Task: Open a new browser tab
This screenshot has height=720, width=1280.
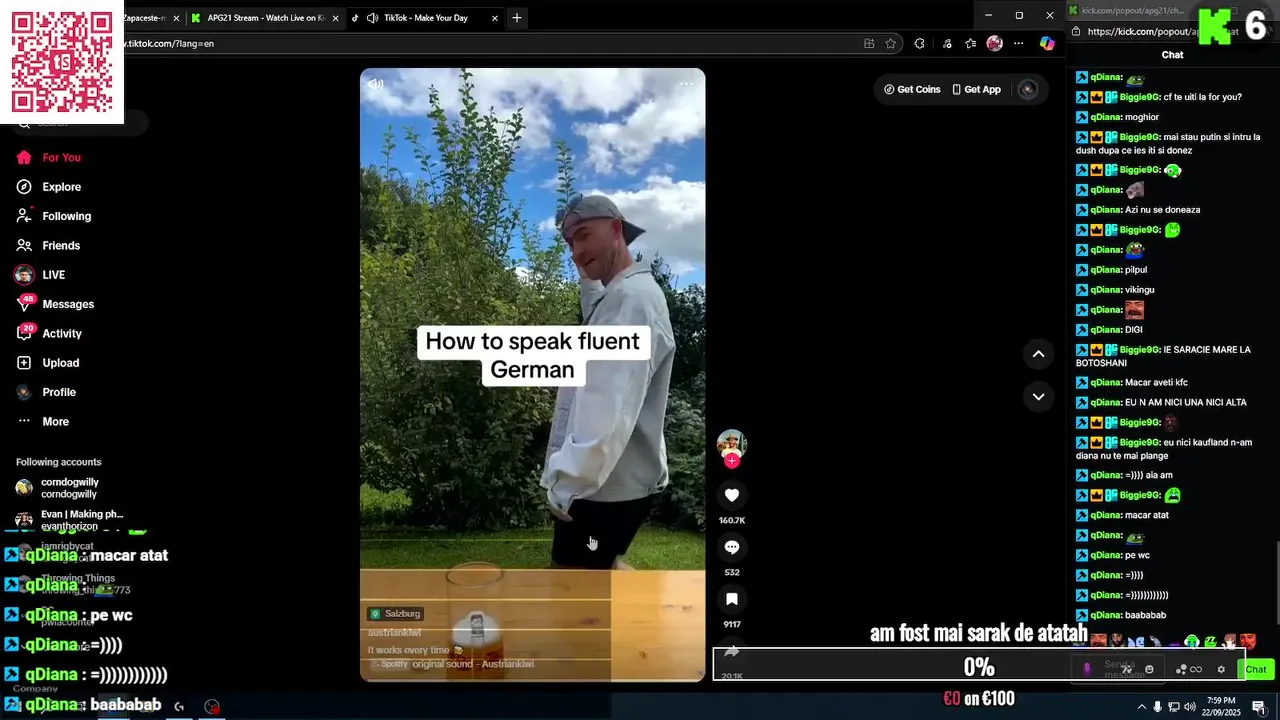Action: click(x=517, y=18)
